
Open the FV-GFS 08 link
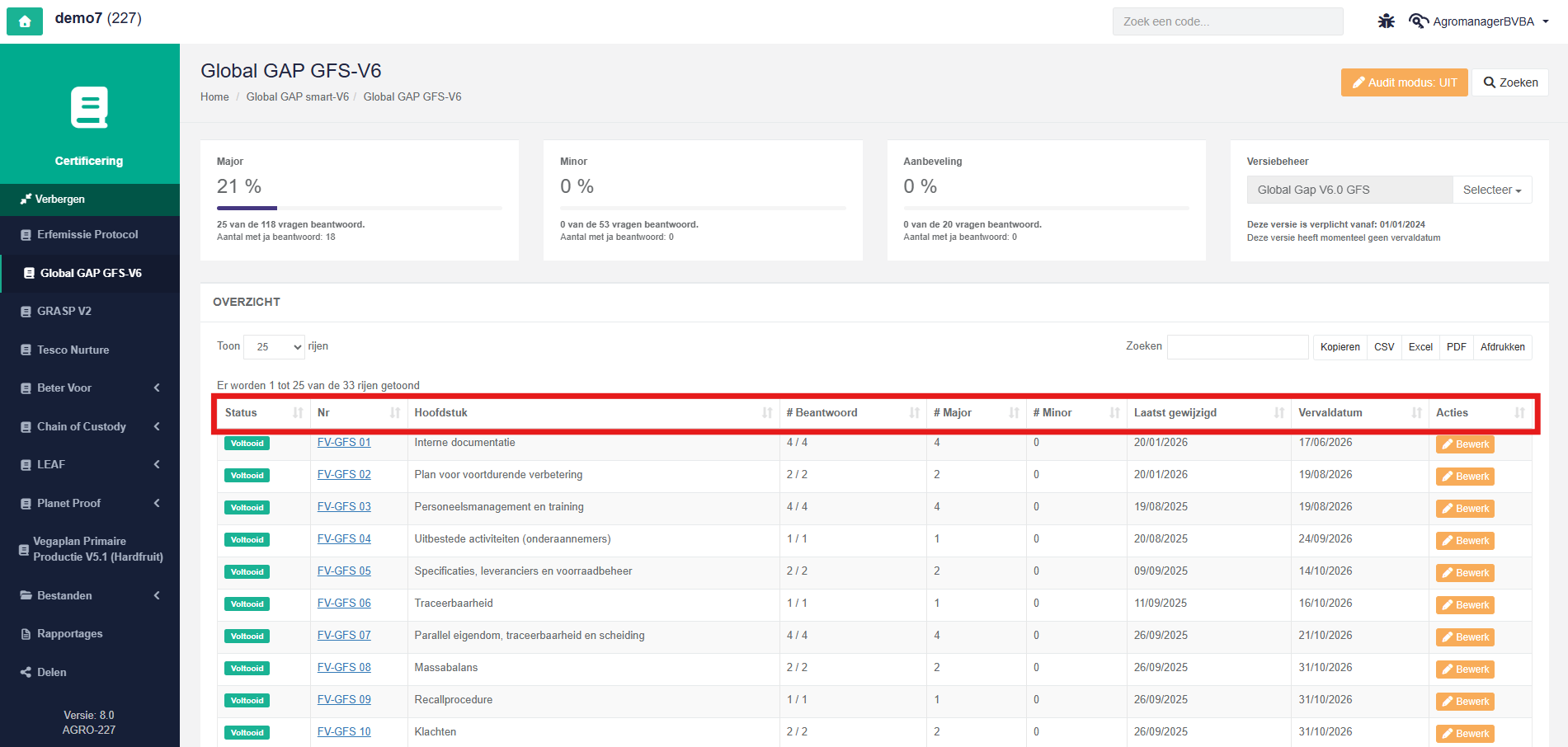(x=344, y=668)
